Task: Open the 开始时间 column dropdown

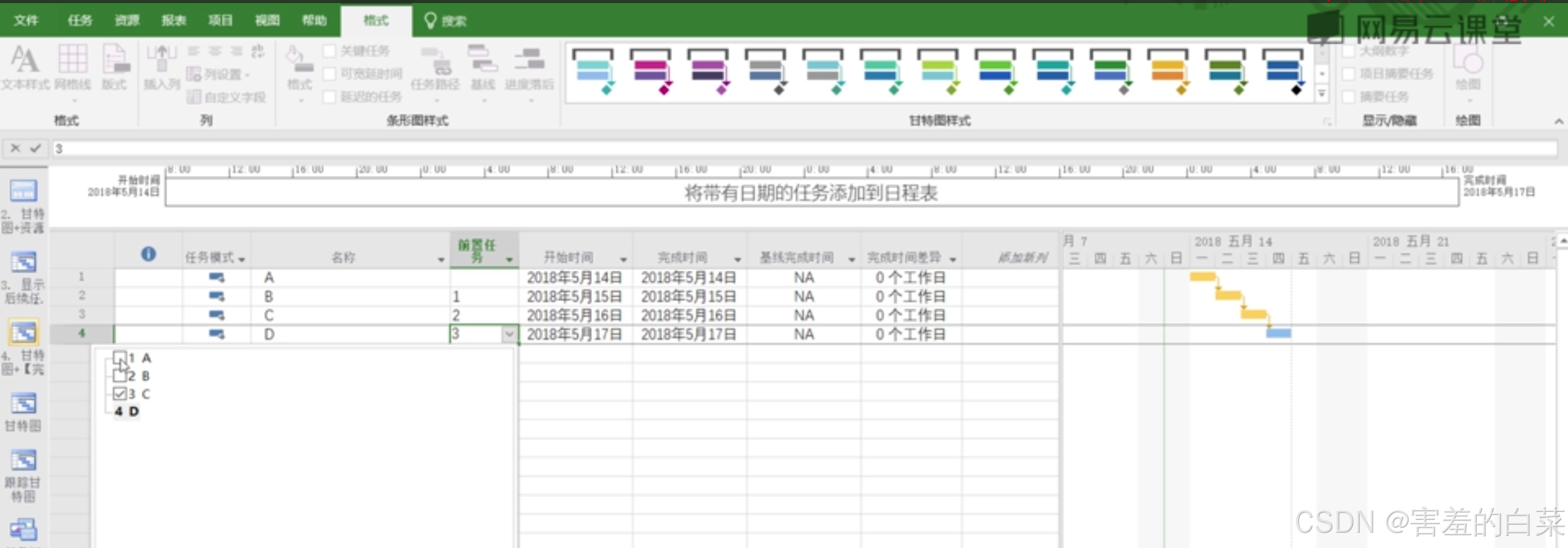Action: (623, 259)
